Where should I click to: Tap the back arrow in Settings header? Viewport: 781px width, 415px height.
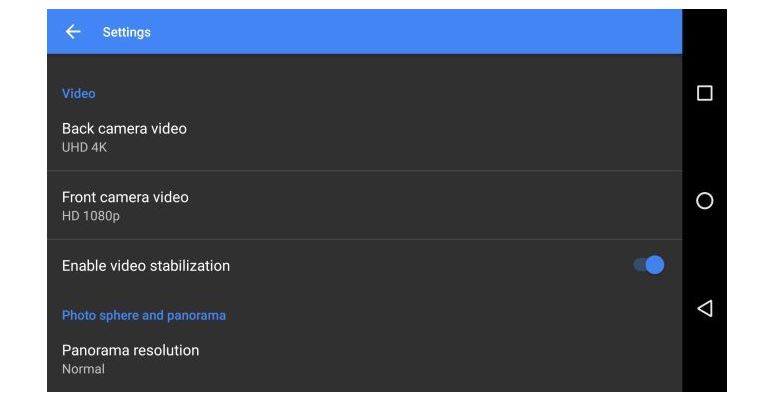[73, 32]
